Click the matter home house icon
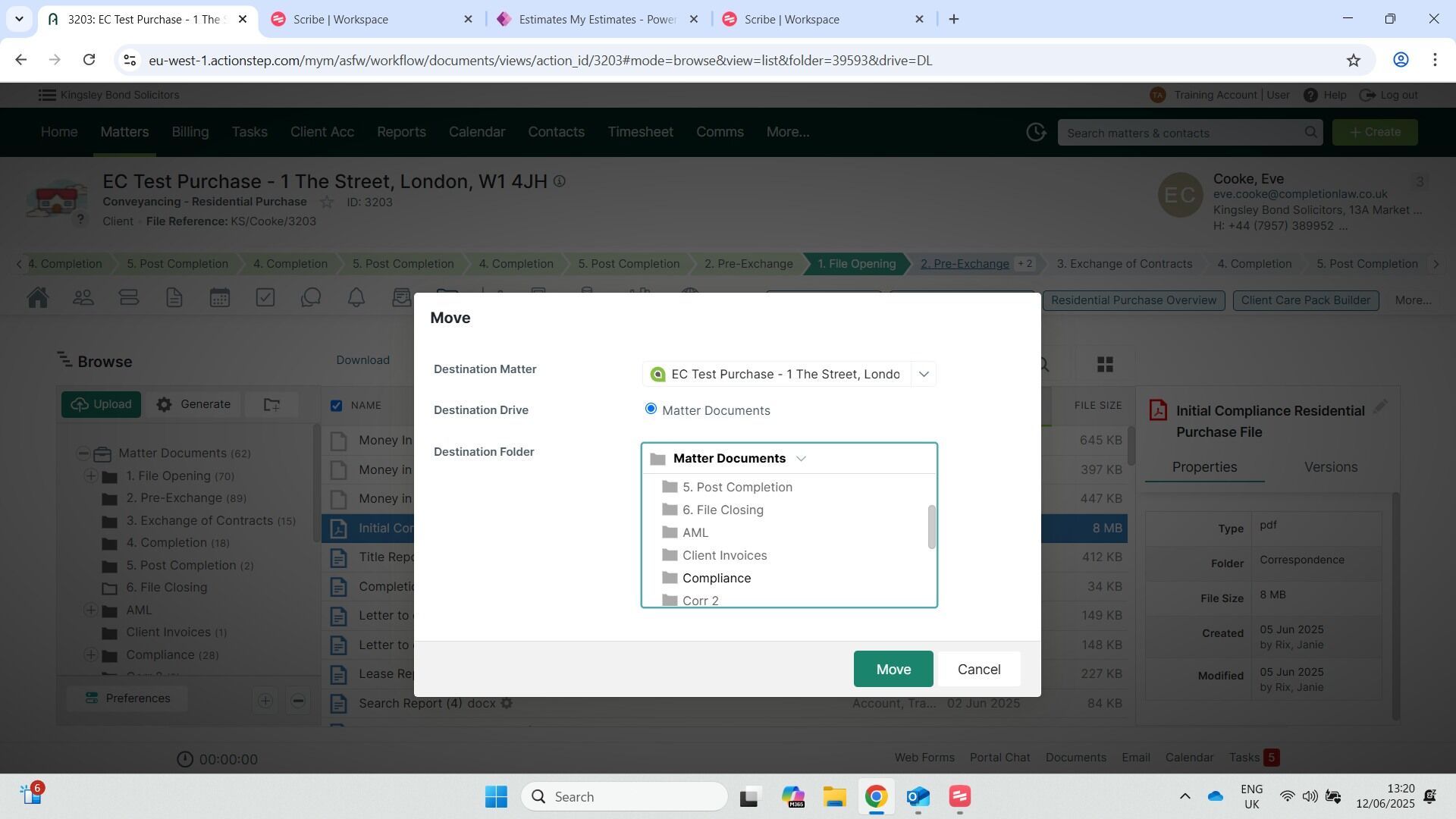The height and width of the screenshot is (819, 1456). [38, 298]
